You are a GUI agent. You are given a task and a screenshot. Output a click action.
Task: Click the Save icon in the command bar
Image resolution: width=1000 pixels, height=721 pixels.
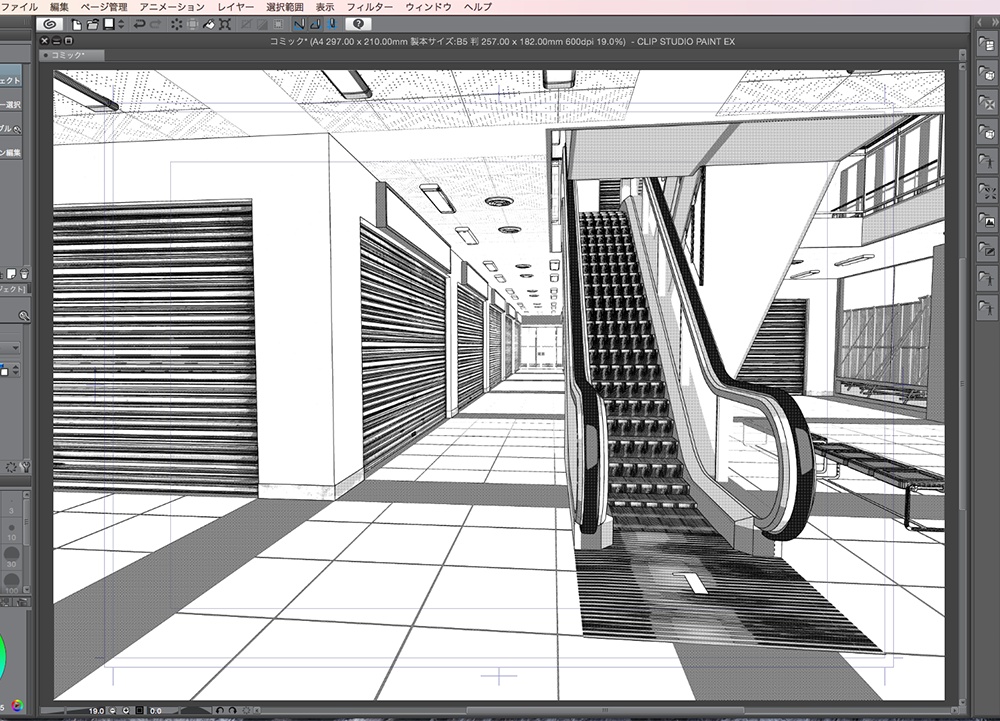109,25
